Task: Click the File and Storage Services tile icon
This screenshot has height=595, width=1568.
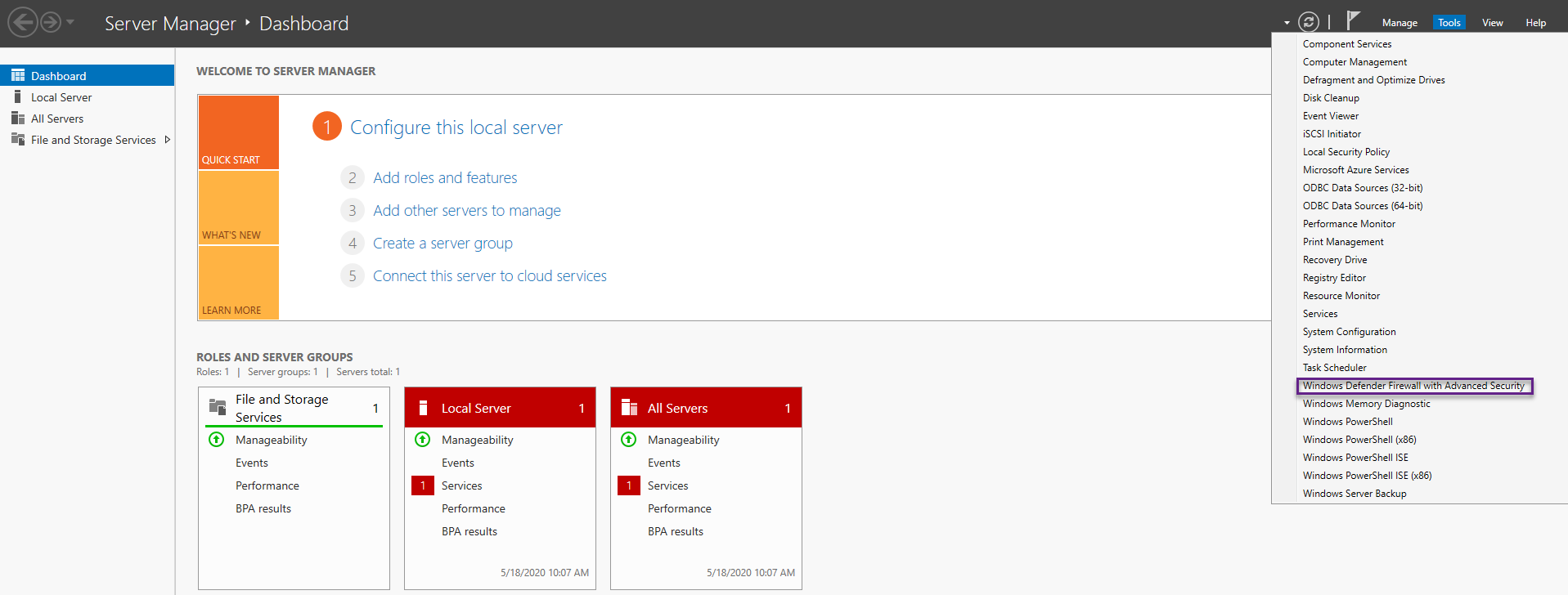Action: coord(218,407)
